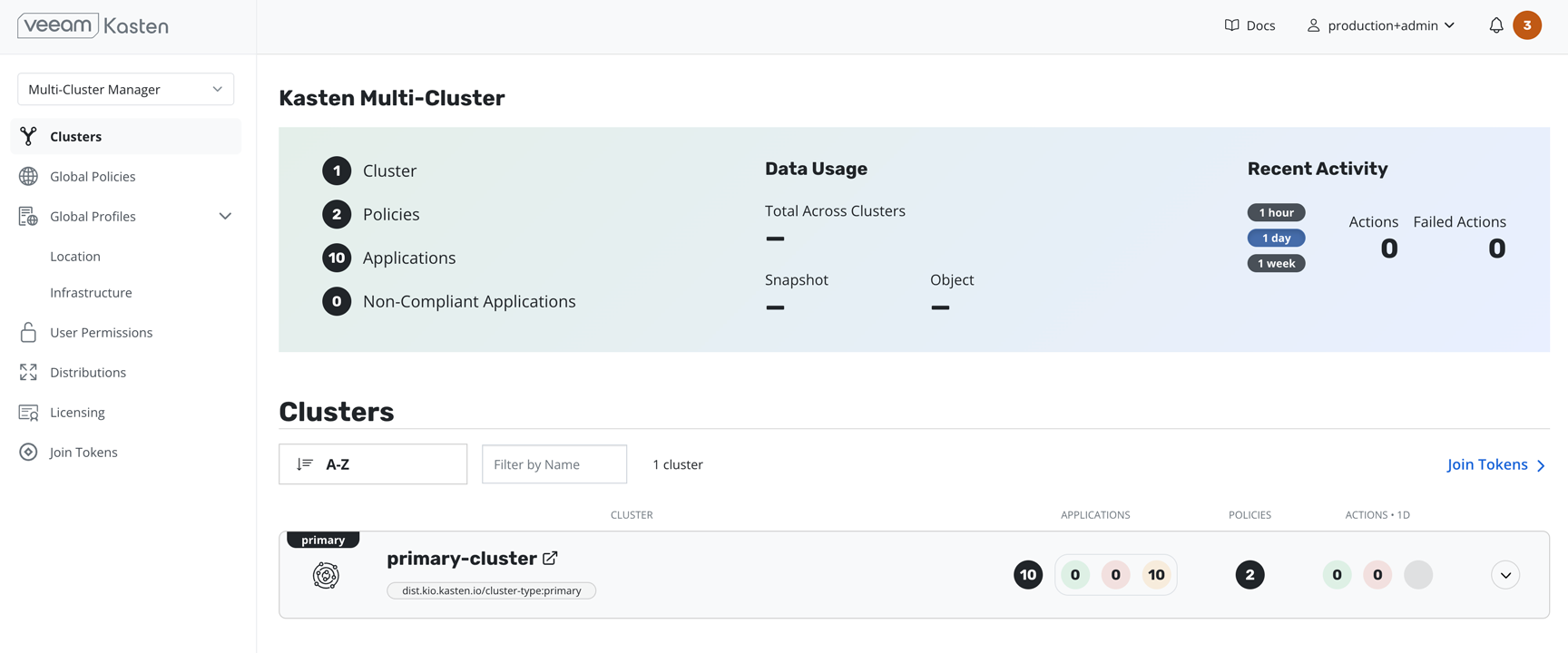1568x653 pixels.
Task: Go to Location under Global Profiles
Action: [75, 256]
